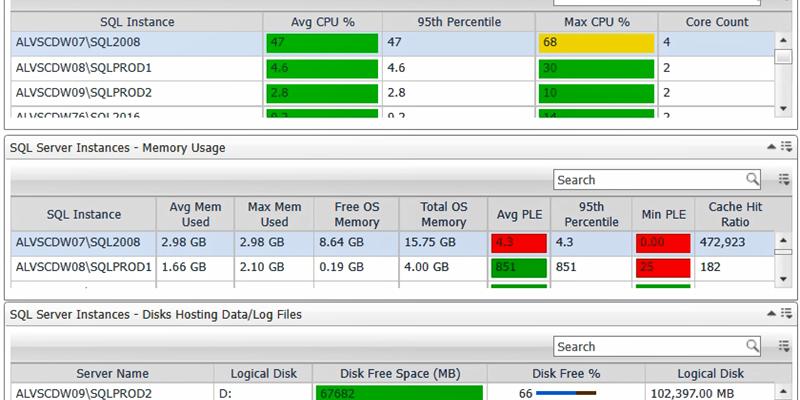Screen dimensions: 800x400
Task: Sort by Avg CPU % column
Action: click(322, 22)
